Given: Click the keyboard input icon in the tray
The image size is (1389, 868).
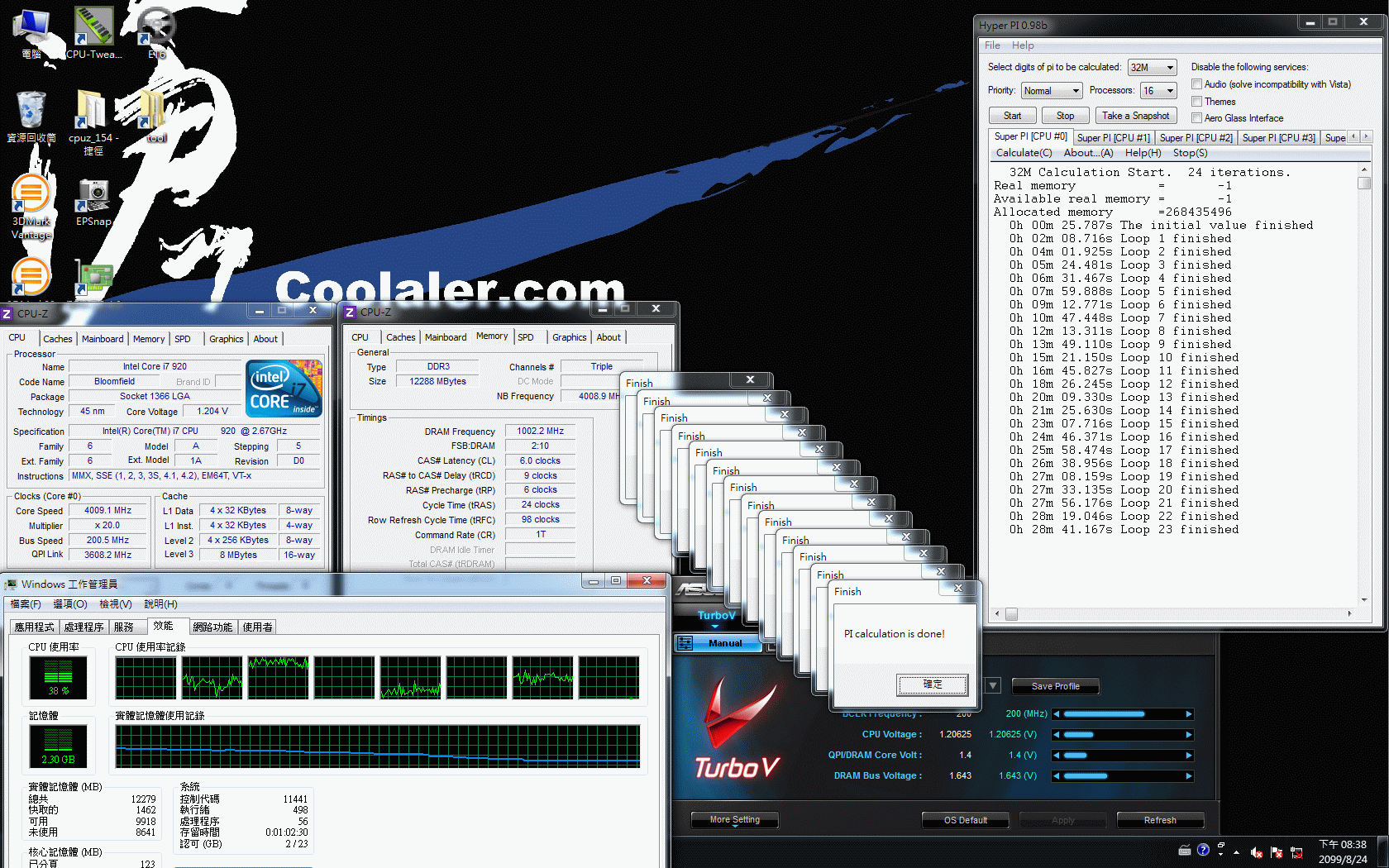Looking at the screenshot, I should pyautogui.click(x=1185, y=850).
